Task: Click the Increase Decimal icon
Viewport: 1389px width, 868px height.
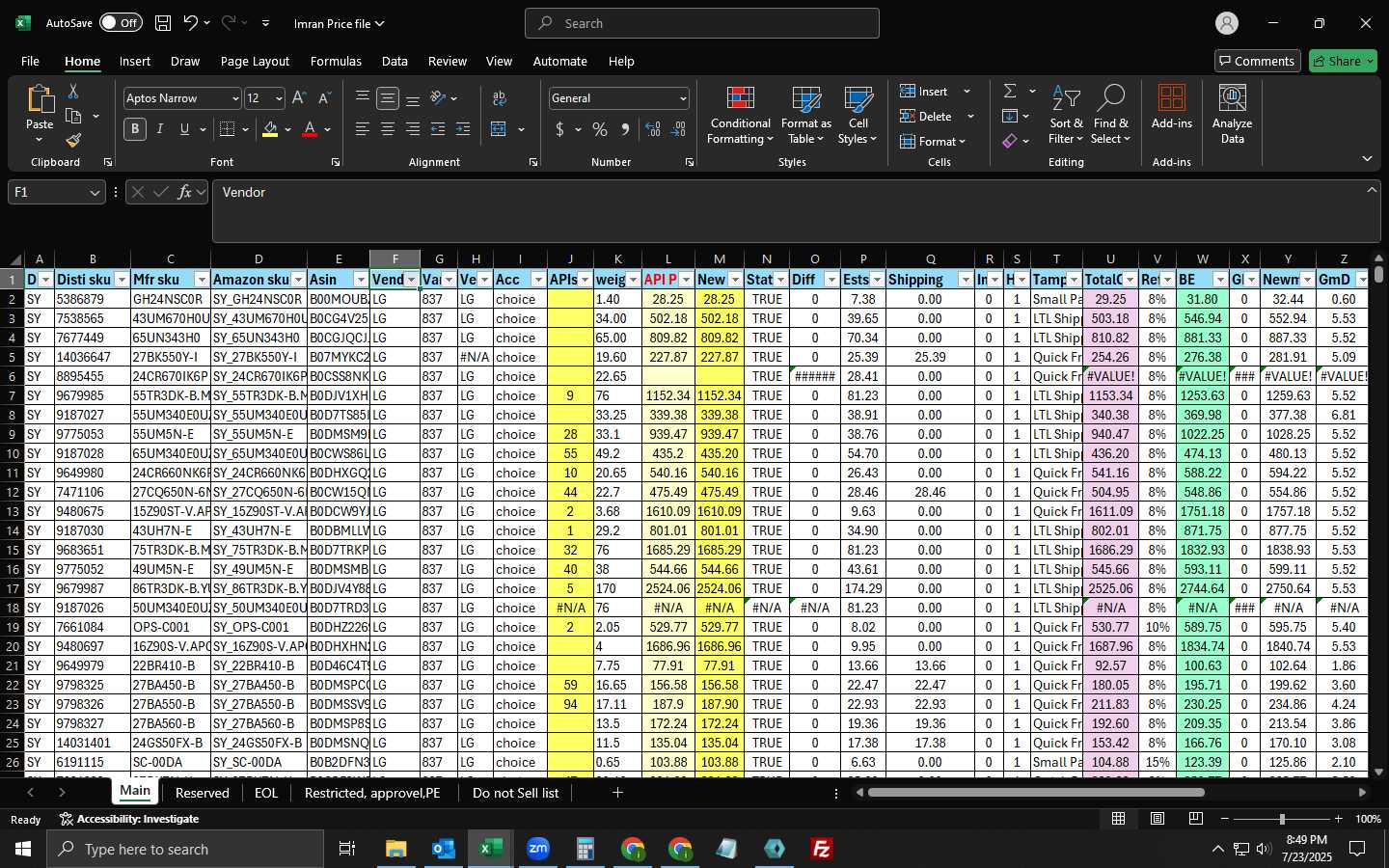Action: click(653, 129)
